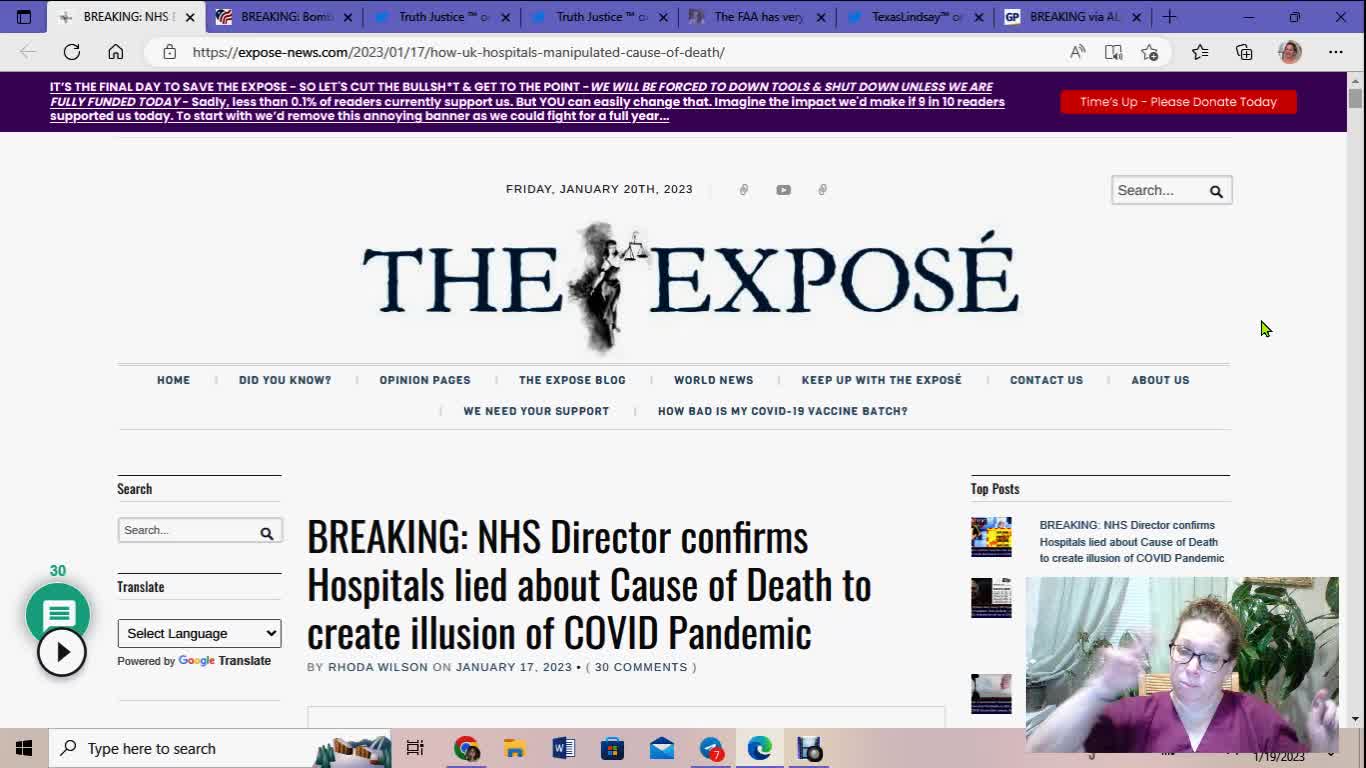Open the '30 COMMENTS' link

[x=641, y=667]
